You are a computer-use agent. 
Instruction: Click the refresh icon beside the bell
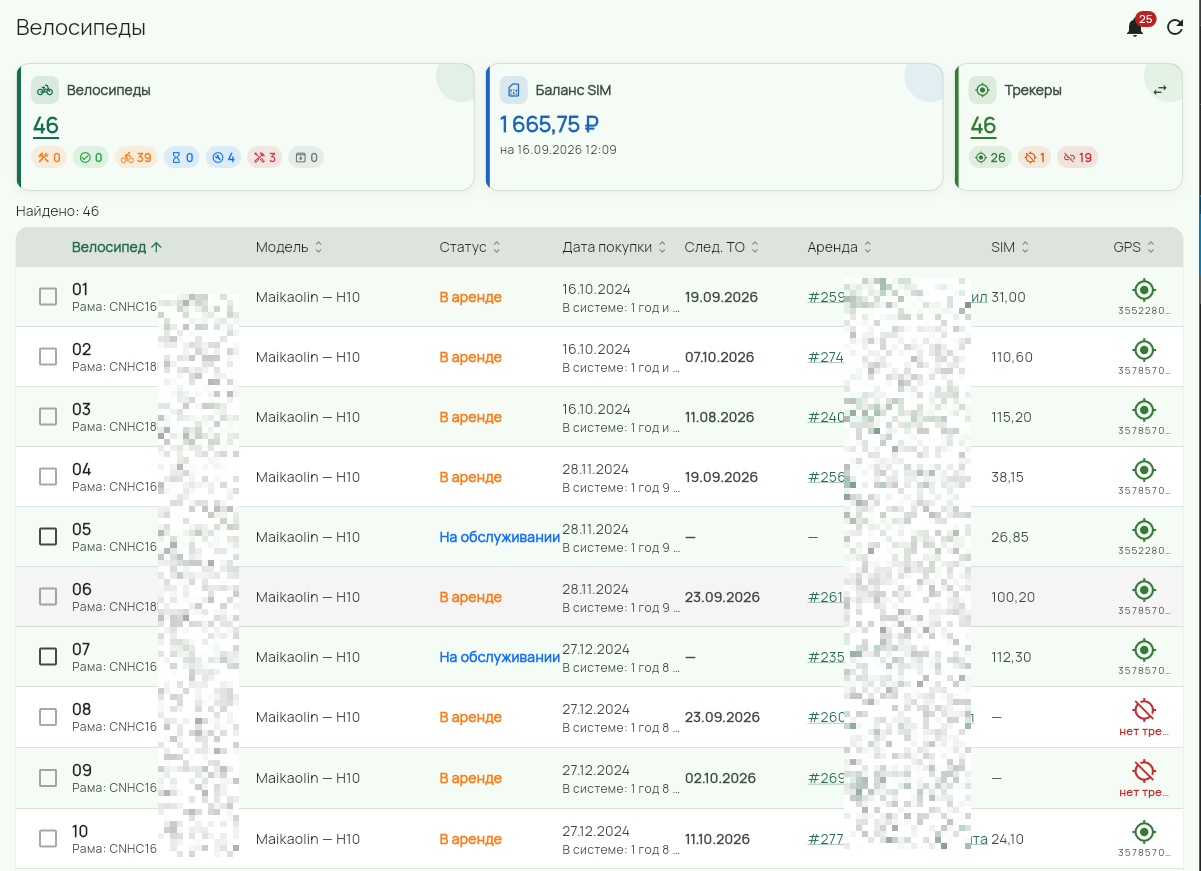pyautogui.click(x=1175, y=28)
